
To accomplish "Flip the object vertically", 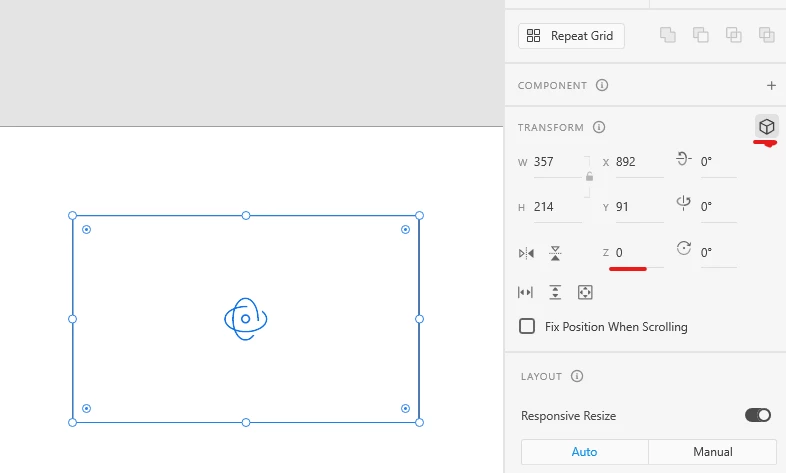I will click(x=555, y=253).
